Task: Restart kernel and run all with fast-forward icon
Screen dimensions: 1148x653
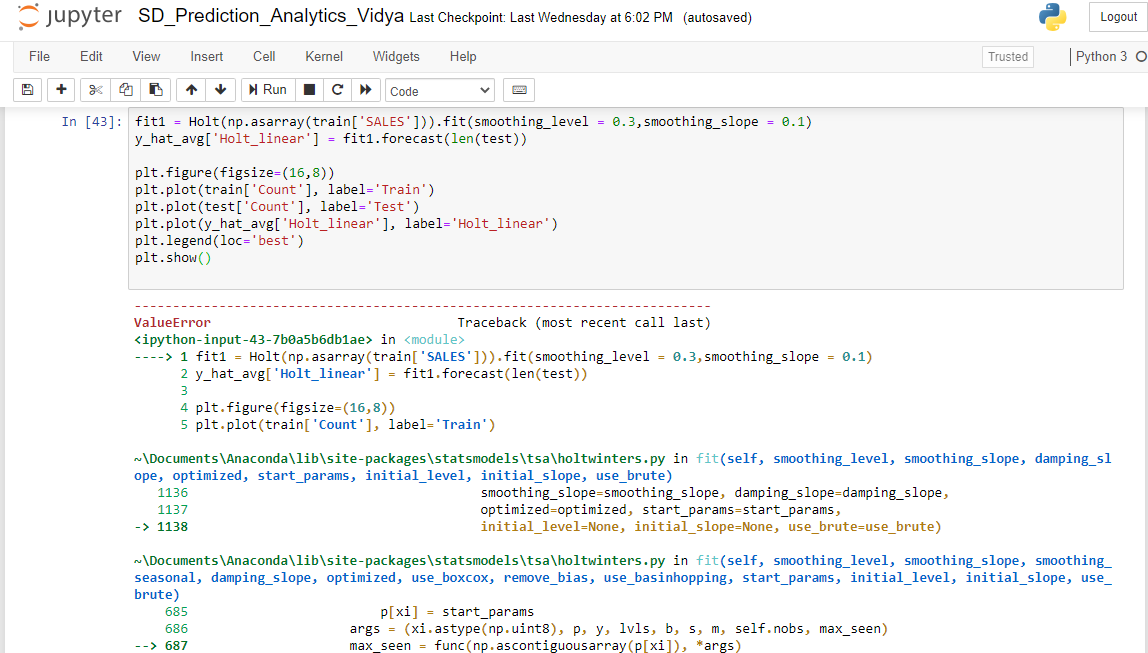Action: pyautogui.click(x=366, y=89)
